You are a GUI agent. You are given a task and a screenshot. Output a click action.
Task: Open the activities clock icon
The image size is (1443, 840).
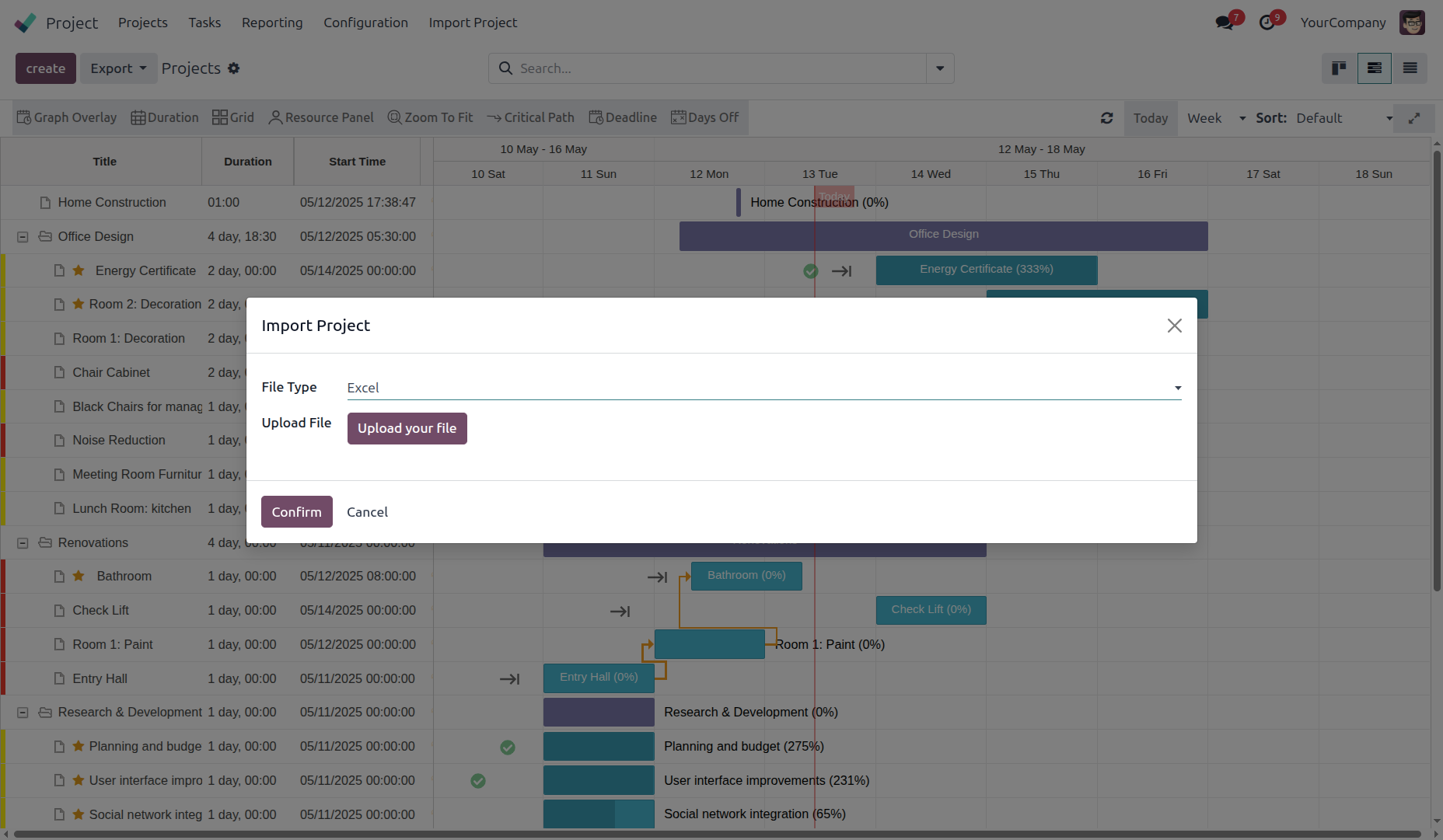click(x=1267, y=23)
